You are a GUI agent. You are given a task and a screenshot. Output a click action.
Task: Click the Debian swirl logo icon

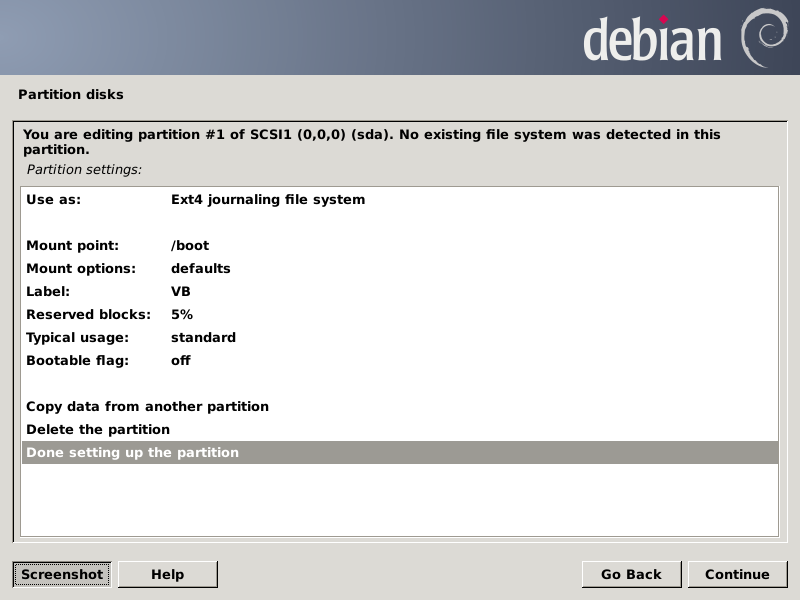click(x=765, y=37)
